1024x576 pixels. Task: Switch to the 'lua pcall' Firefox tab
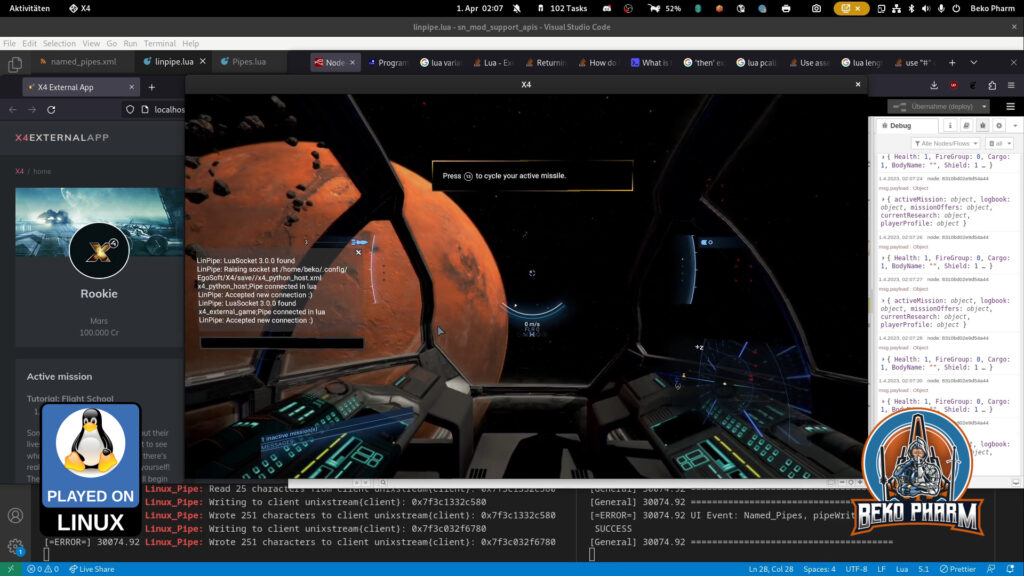coord(756,63)
